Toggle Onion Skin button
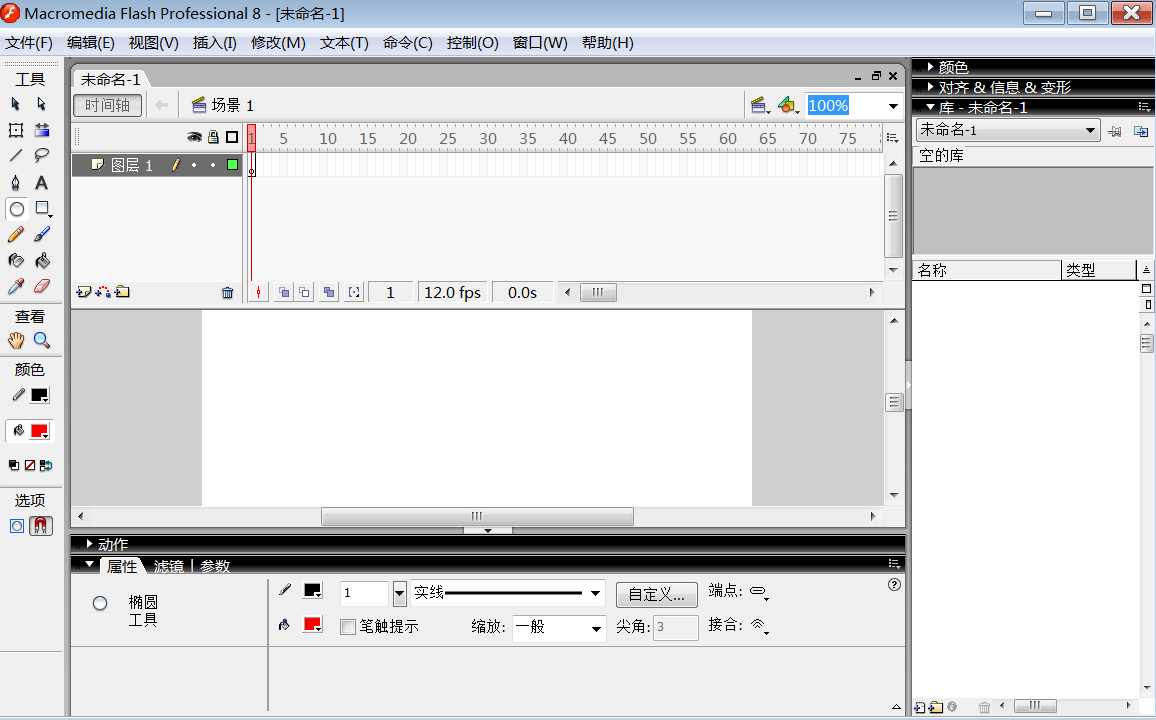The width and height of the screenshot is (1156, 720). click(x=284, y=293)
